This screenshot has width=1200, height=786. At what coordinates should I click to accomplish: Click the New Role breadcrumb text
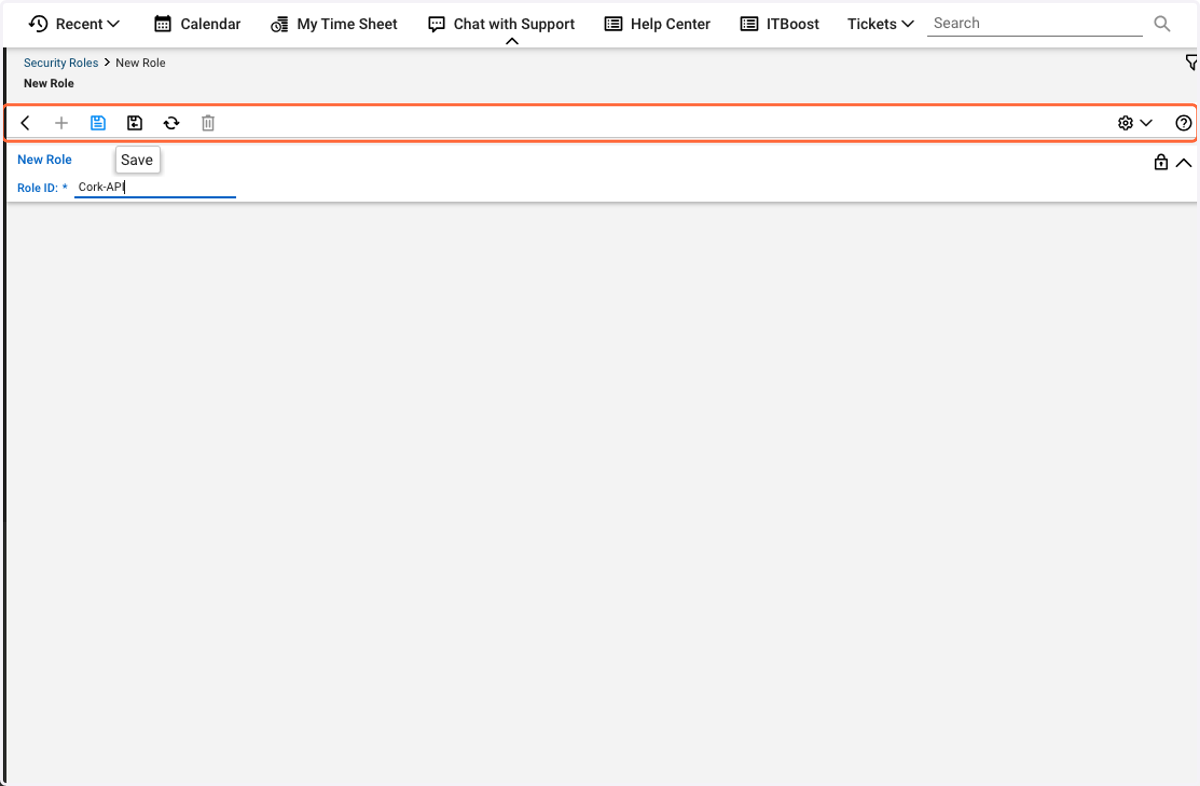(x=140, y=63)
